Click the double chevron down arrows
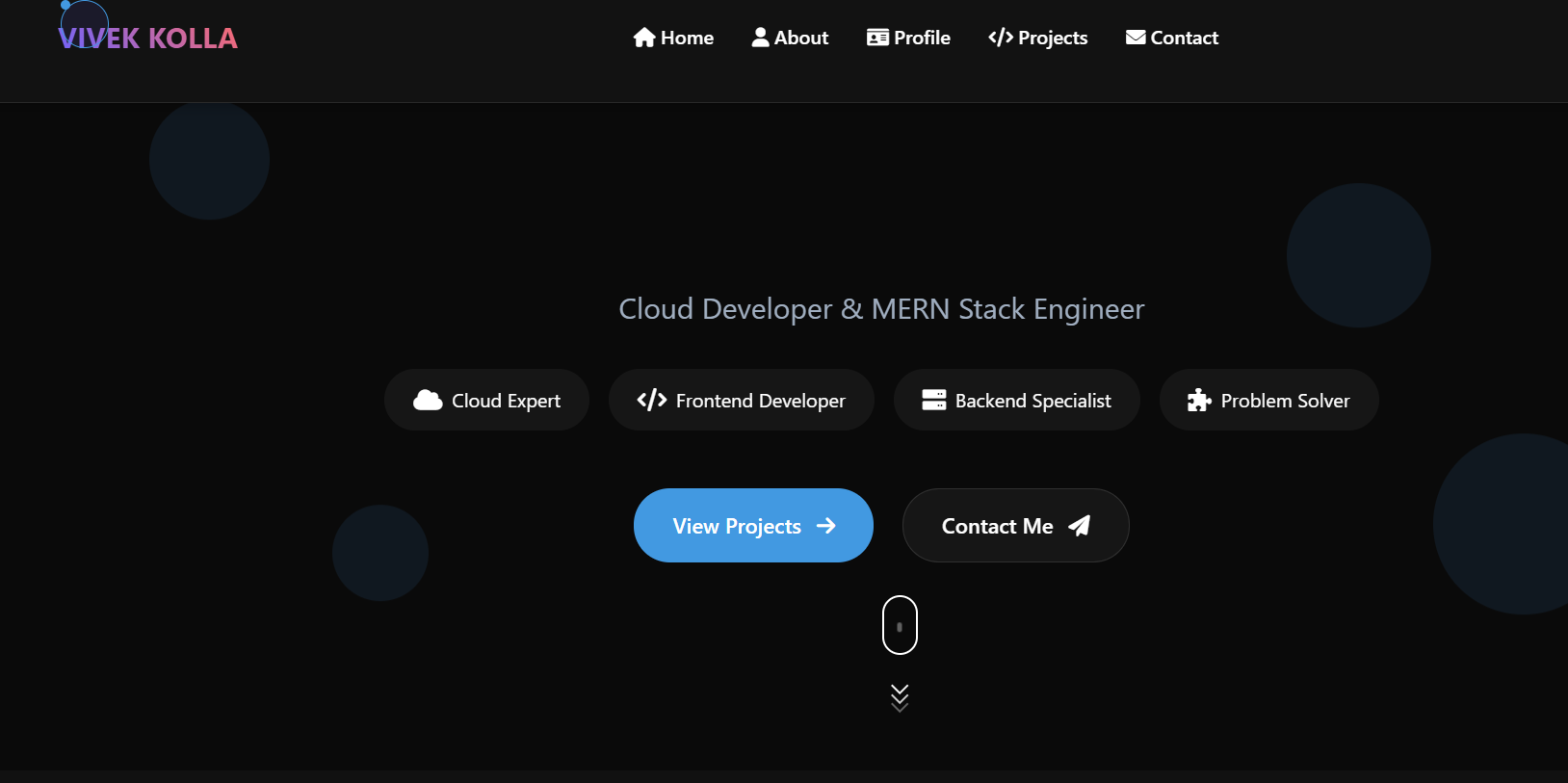The width and height of the screenshot is (1568, 783). point(900,697)
